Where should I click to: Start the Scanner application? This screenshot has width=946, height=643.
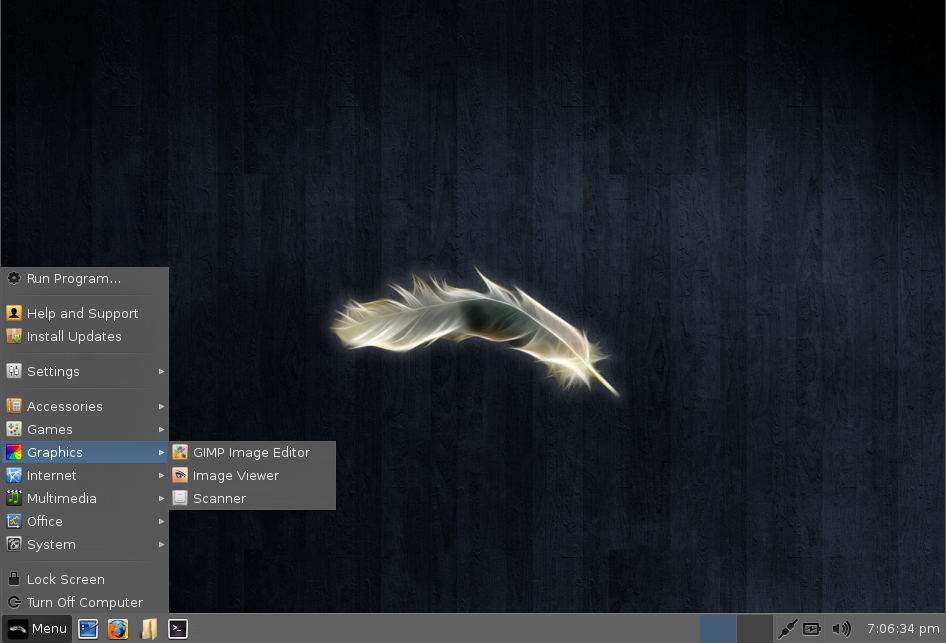tap(252, 498)
